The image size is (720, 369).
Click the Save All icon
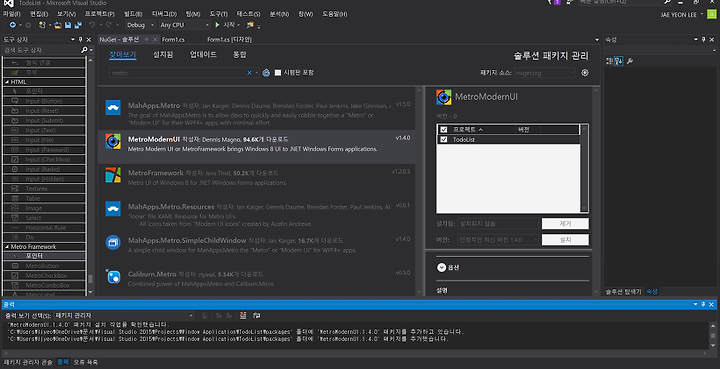pyautogui.click(x=78, y=25)
